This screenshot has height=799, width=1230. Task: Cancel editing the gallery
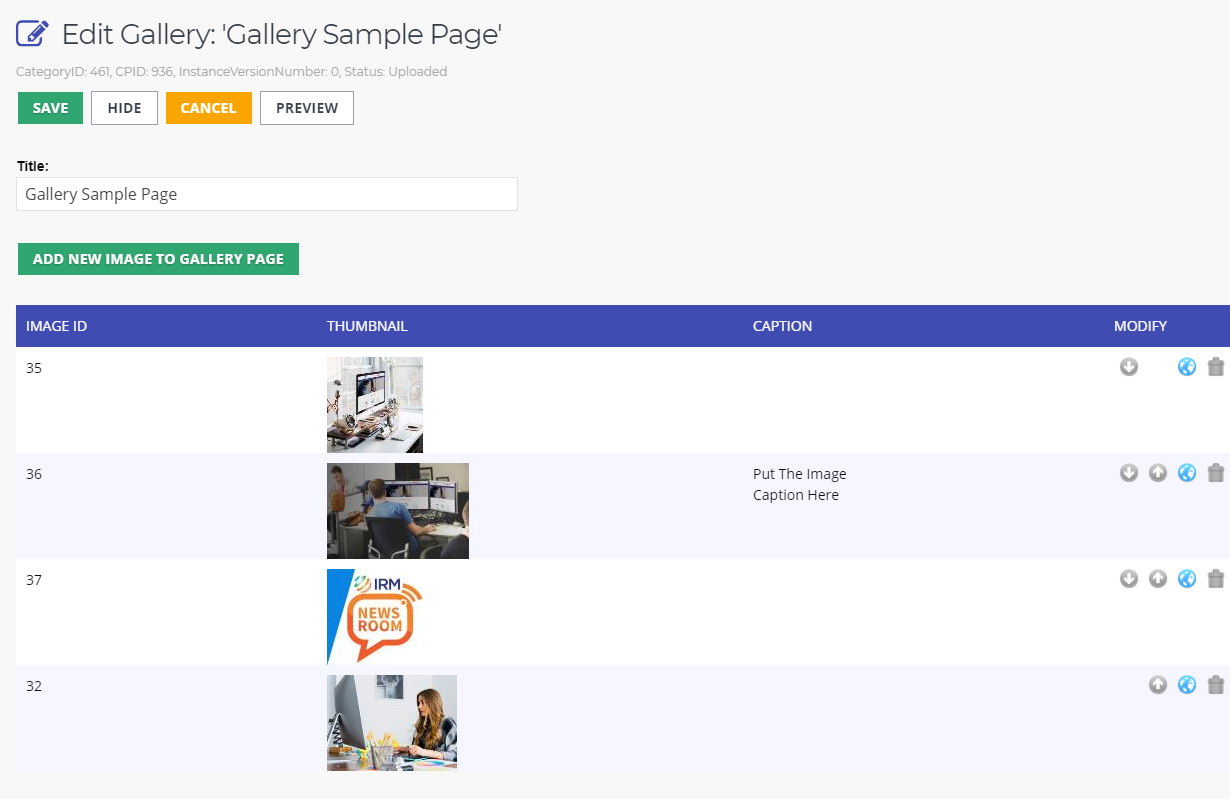click(x=208, y=108)
